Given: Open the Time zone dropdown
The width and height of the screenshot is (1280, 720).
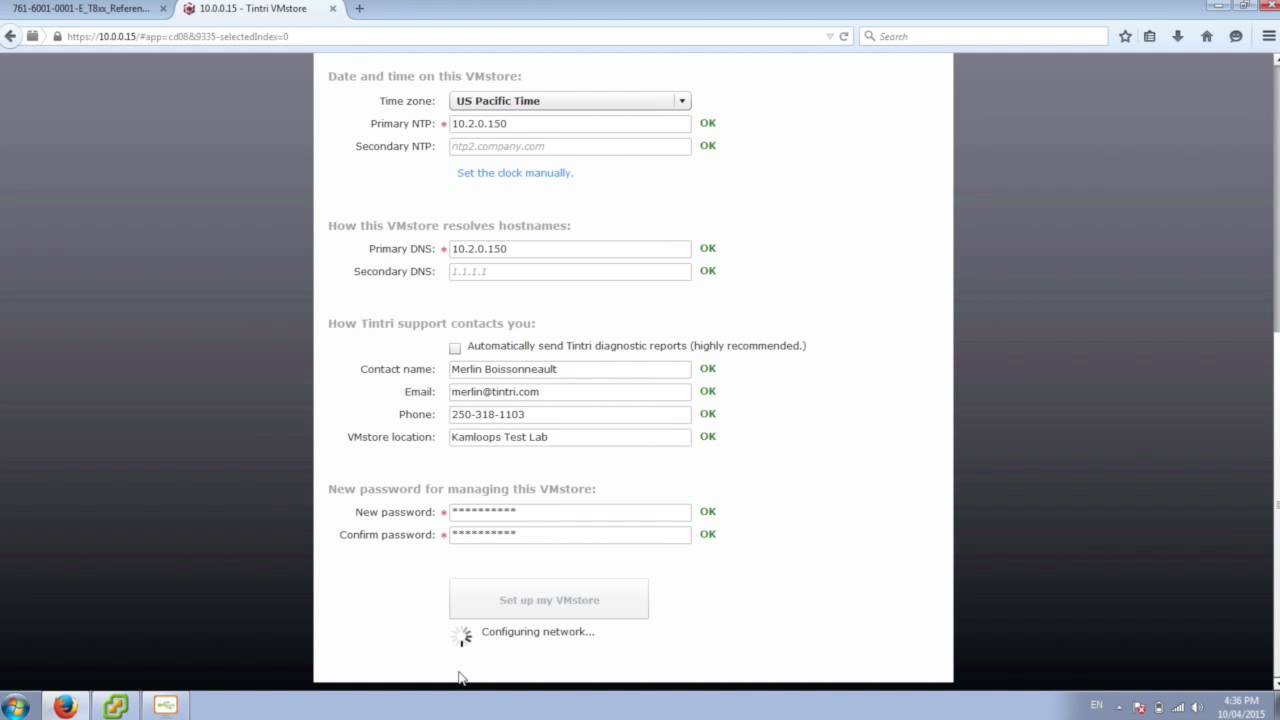Looking at the screenshot, I should [x=570, y=101].
